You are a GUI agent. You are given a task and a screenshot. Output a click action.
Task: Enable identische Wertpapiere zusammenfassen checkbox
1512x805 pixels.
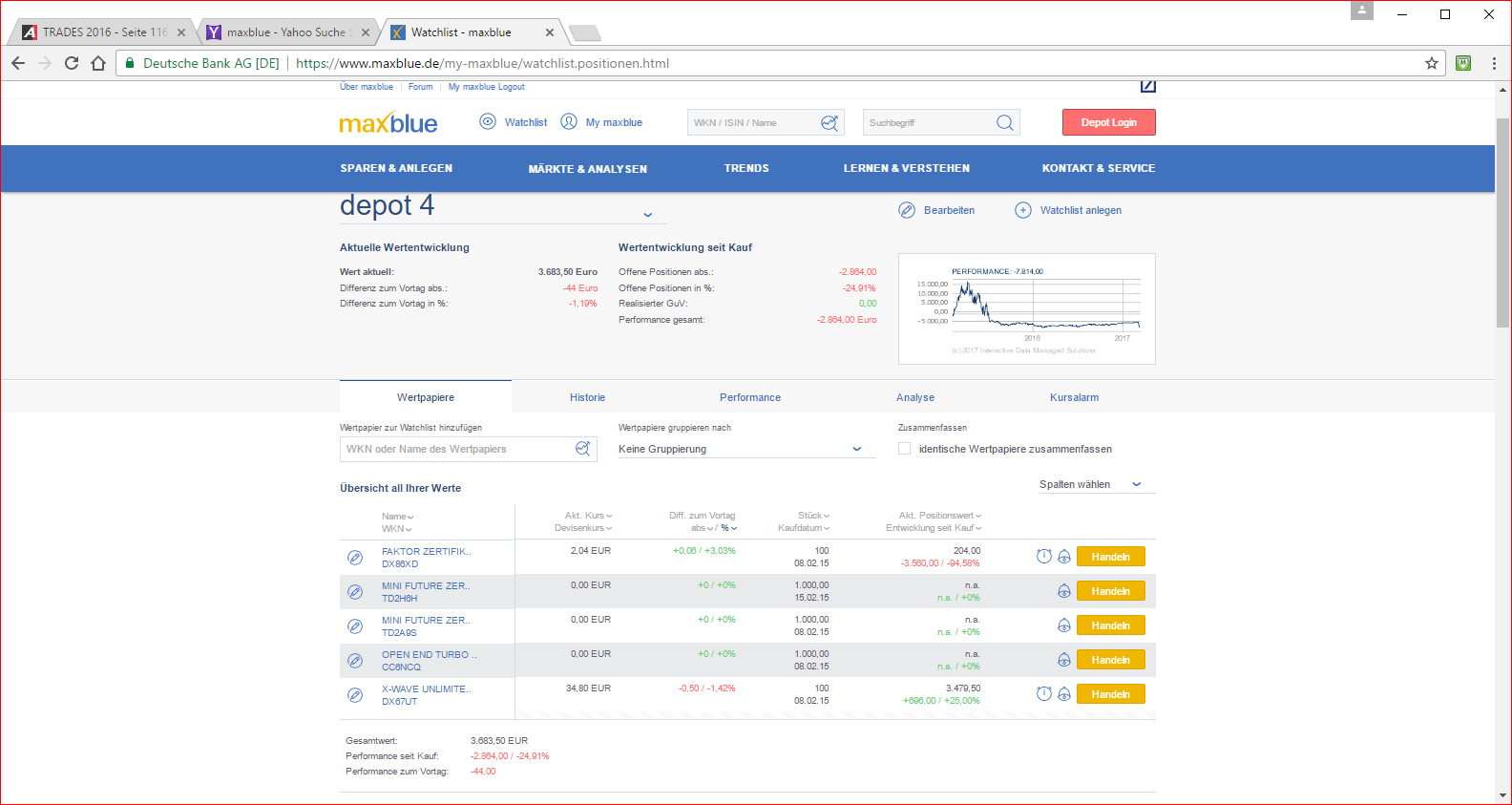pyautogui.click(x=904, y=449)
